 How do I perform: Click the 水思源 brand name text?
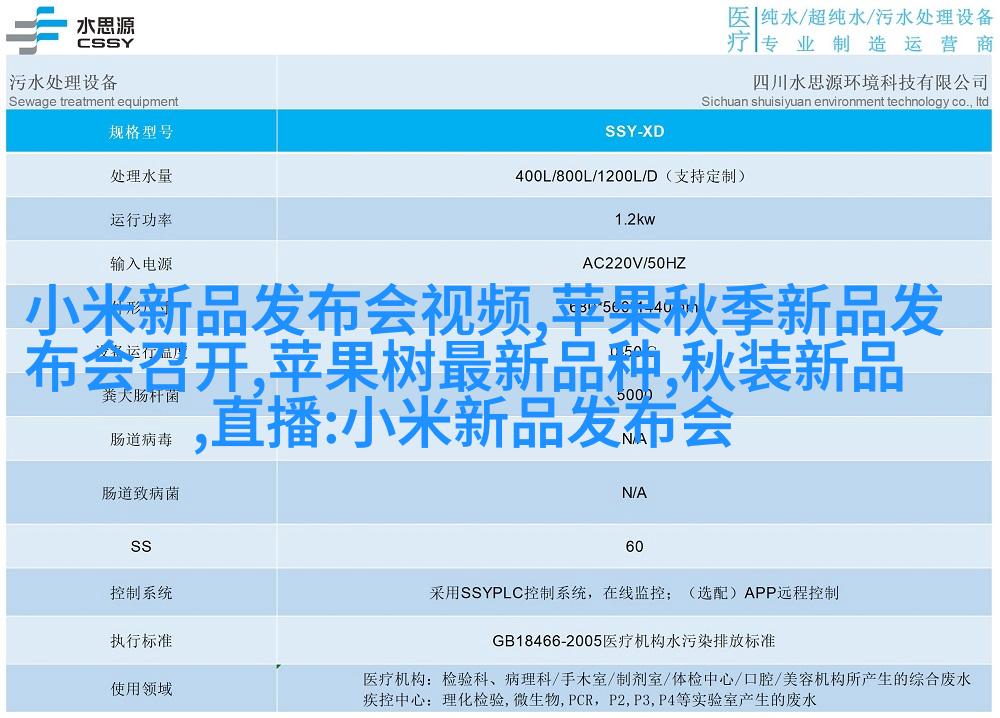[x=106, y=26]
